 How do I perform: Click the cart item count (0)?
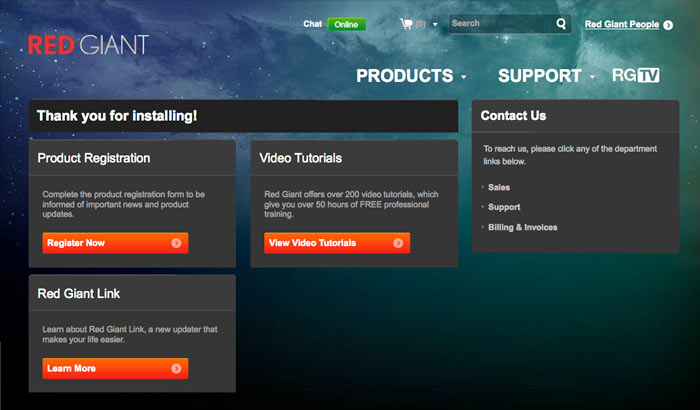tap(420, 25)
